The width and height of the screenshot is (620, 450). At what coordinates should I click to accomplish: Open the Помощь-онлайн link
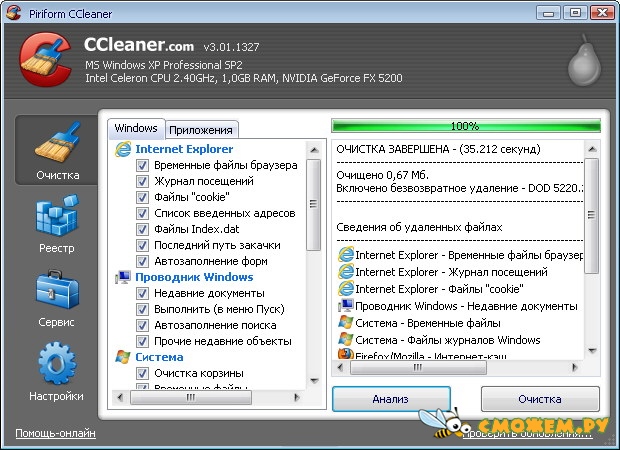click(x=55, y=433)
